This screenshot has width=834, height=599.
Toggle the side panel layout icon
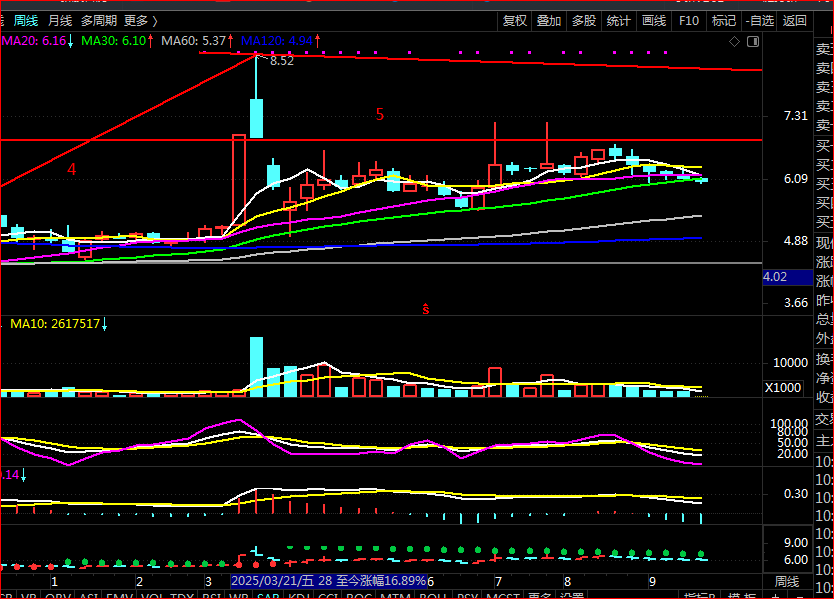click(x=753, y=41)
